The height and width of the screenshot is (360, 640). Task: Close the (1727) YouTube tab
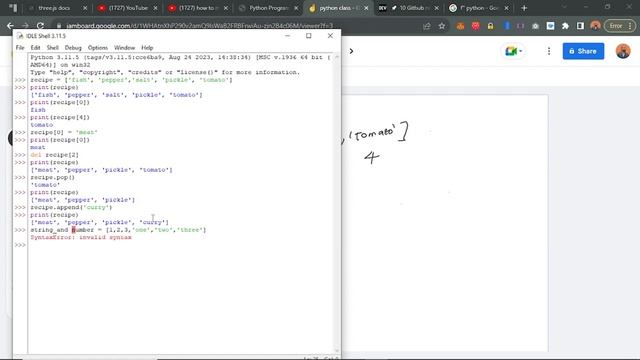156,8
